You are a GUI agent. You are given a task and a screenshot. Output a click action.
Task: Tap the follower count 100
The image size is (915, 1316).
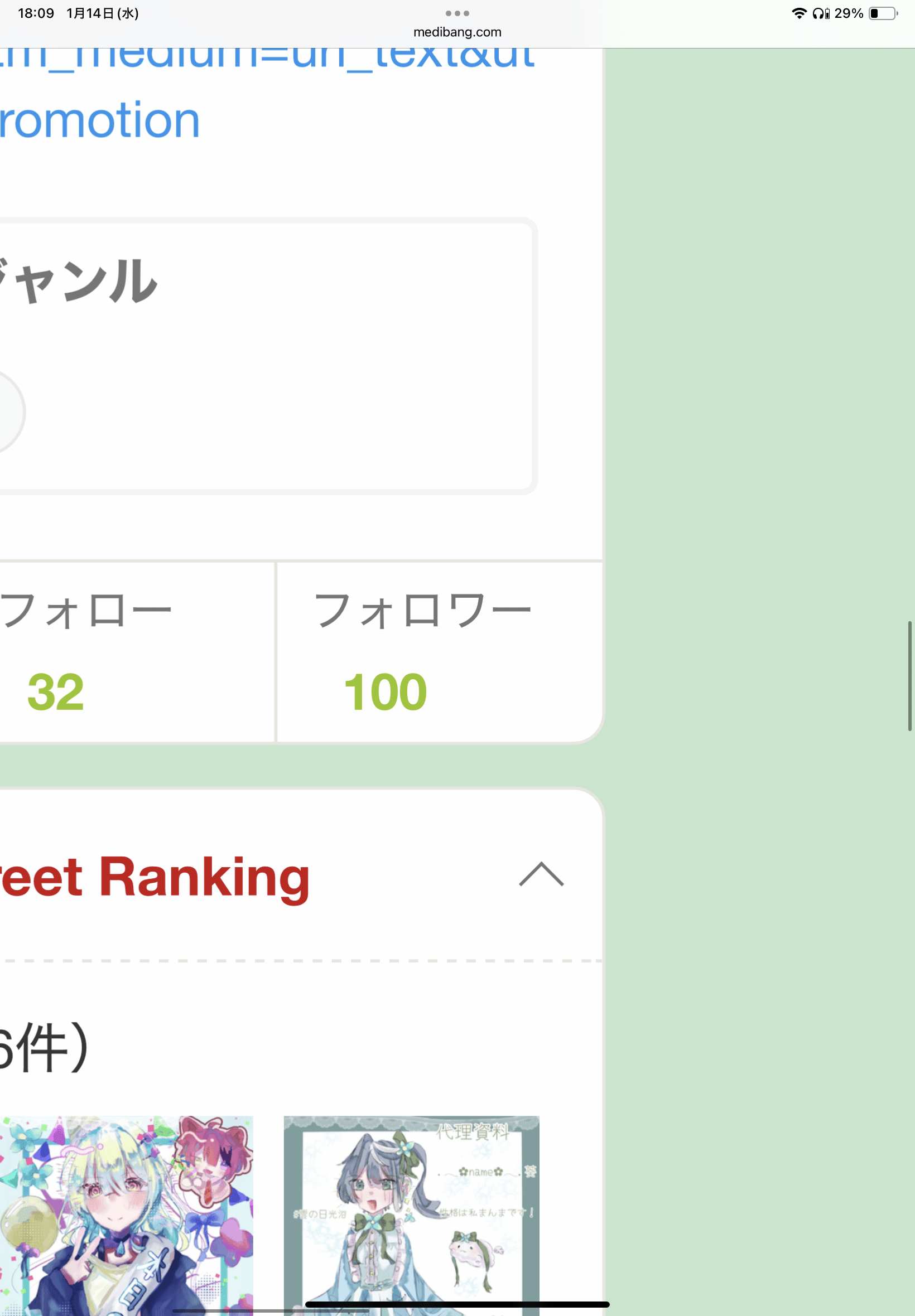pyautogui.click(x=386, y=691)
